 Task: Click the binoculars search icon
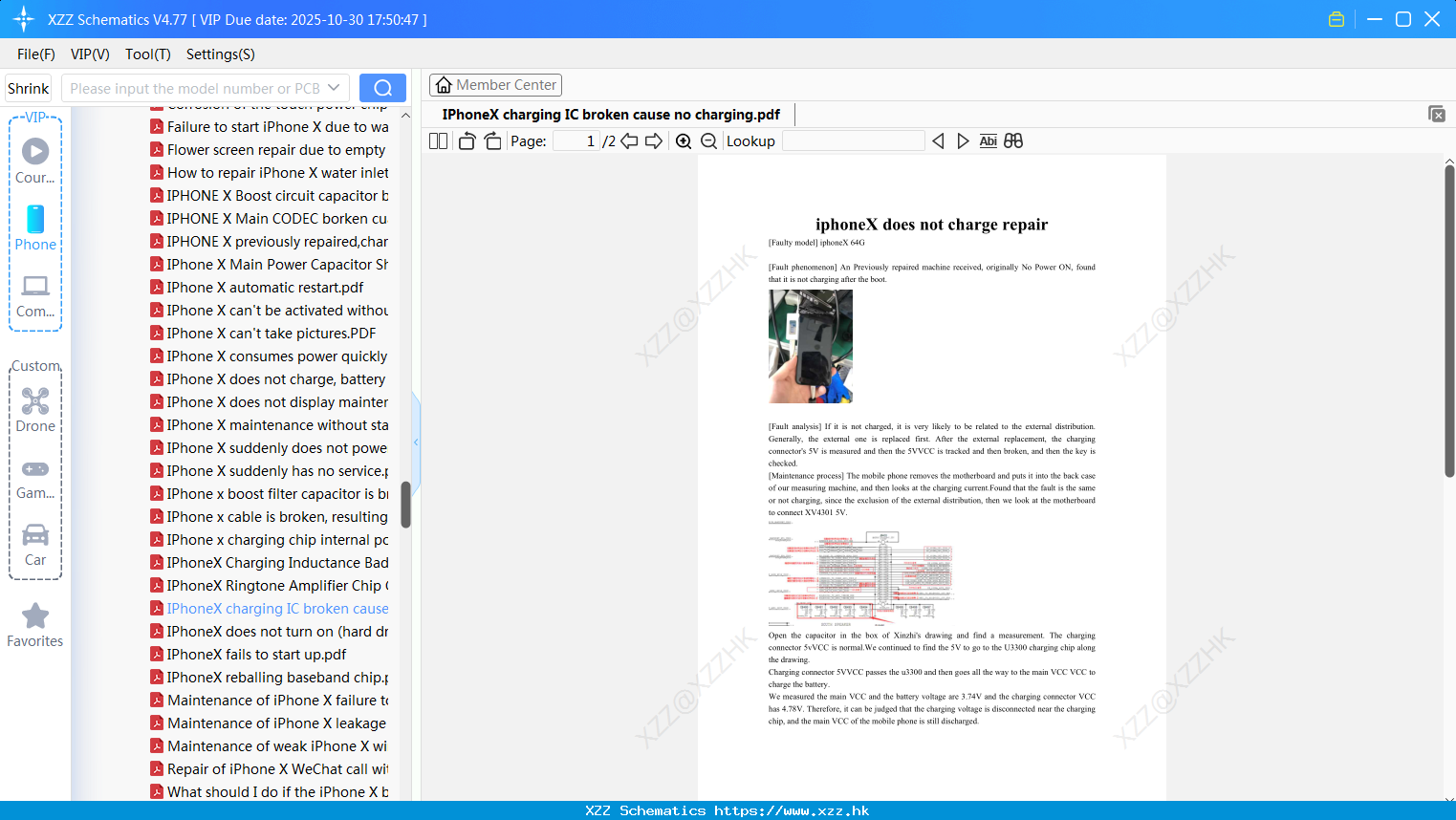point(1013,141)
